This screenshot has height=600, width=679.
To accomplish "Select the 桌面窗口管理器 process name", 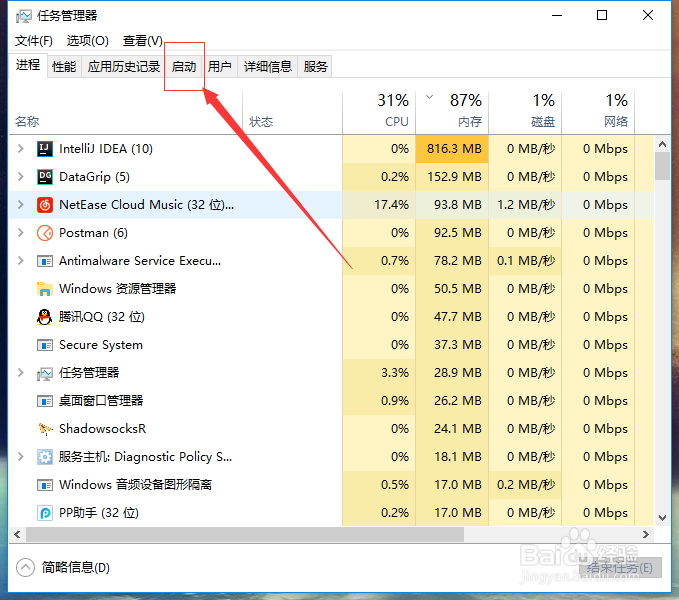I will tap(101, 401).
